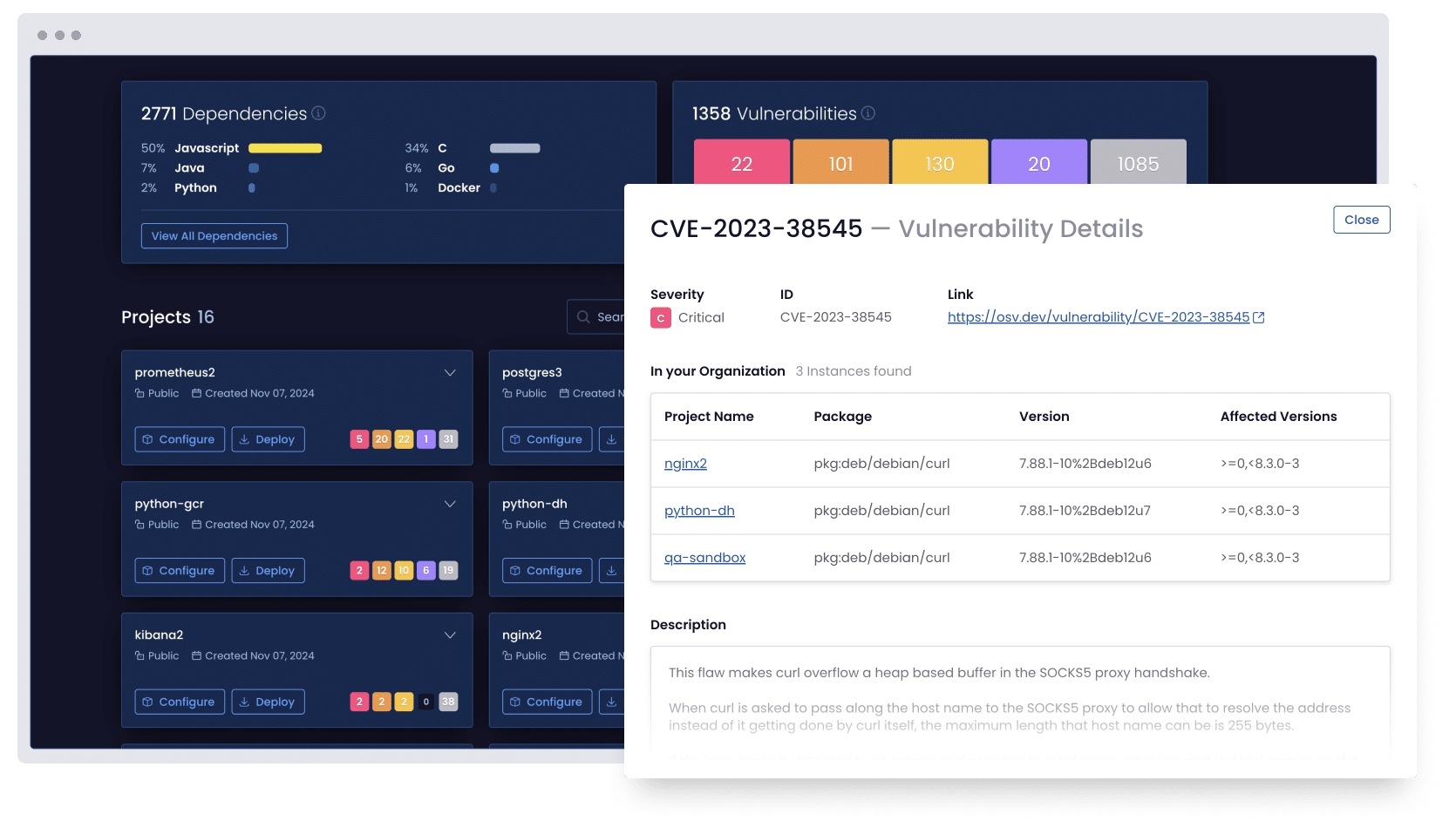The height and width of the screenshot is (828, 1456).
Task: Open the qa-sandbox project link
Action: pos(704,558)
